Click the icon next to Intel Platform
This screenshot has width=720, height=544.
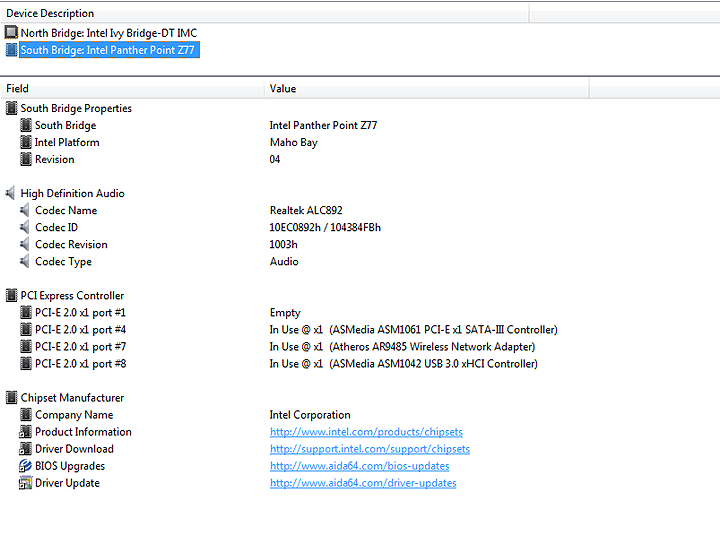tap(26, 142)
